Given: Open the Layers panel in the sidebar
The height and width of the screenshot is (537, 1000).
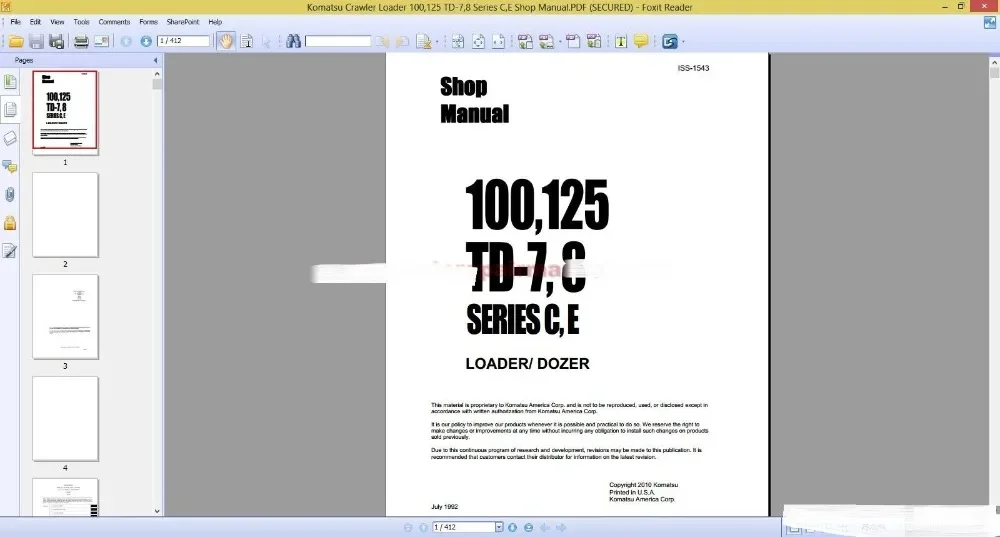Looking at the screenshot, I should (x=10, y=138).
